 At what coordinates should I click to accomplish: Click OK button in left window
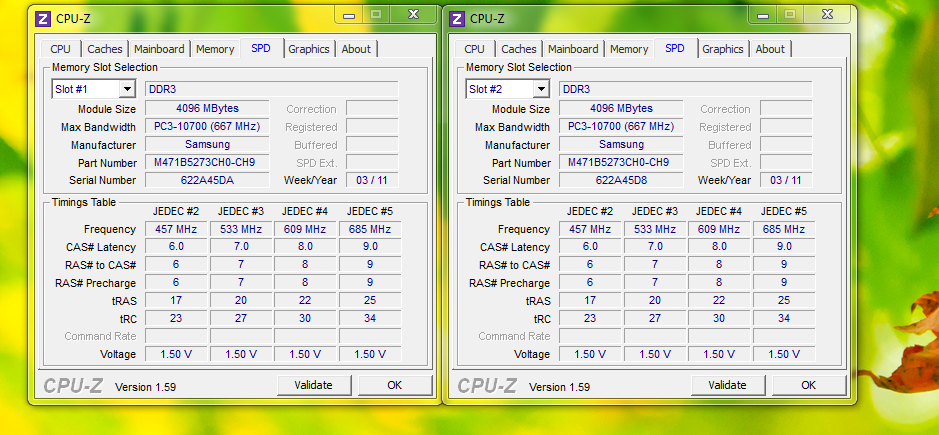tap(395, 385)
